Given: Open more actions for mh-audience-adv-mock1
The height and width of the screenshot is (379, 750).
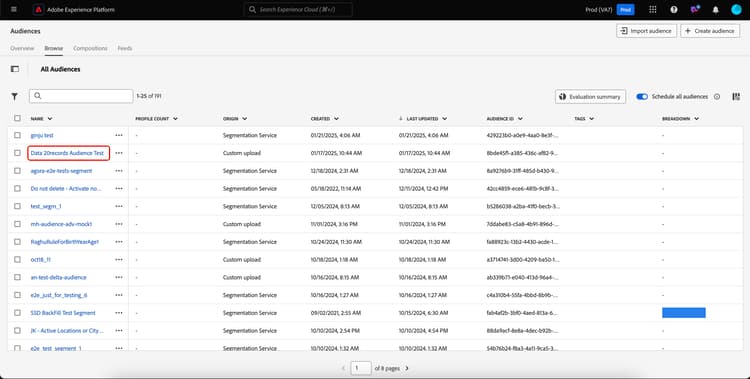Looking at the screenshot, I should point(119,224).
